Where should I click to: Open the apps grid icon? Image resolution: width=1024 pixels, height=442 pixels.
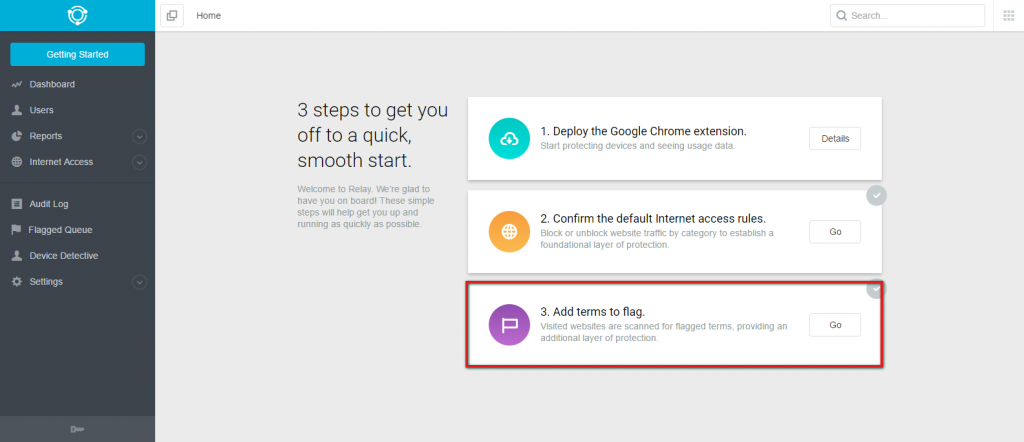tap(1009, 16)
